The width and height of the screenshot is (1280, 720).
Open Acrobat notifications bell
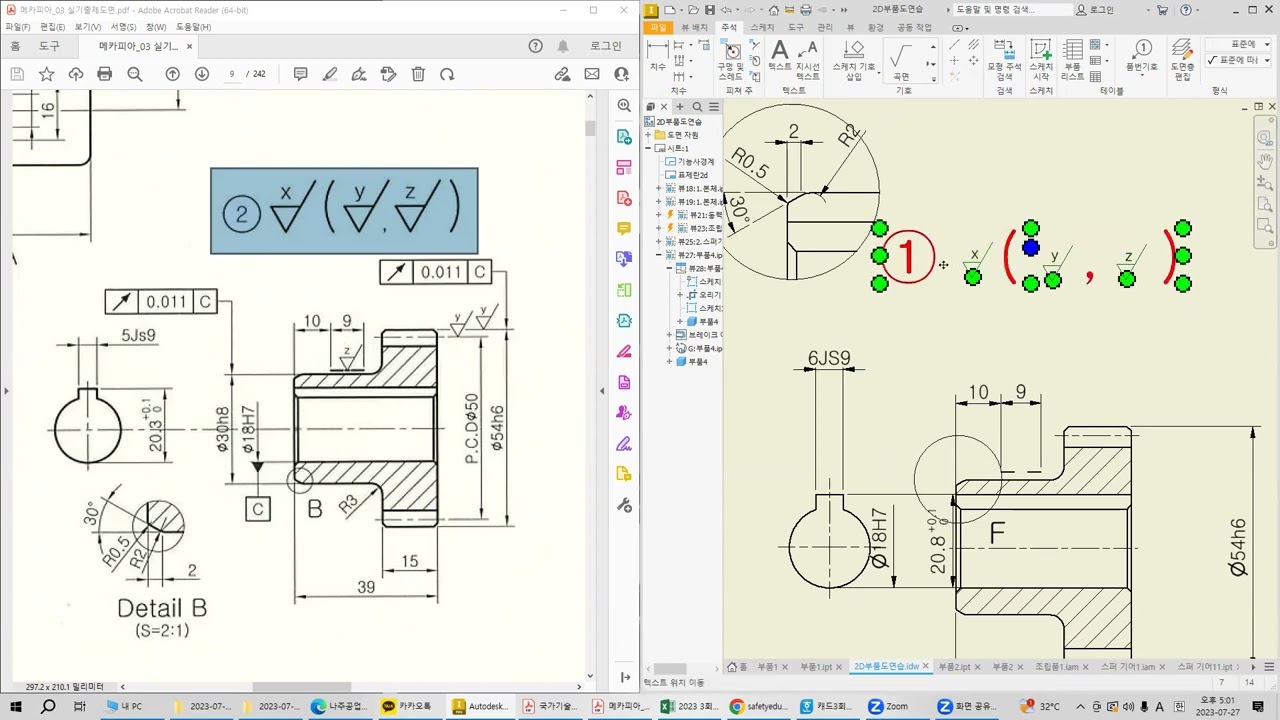click(x=563, y=46)
